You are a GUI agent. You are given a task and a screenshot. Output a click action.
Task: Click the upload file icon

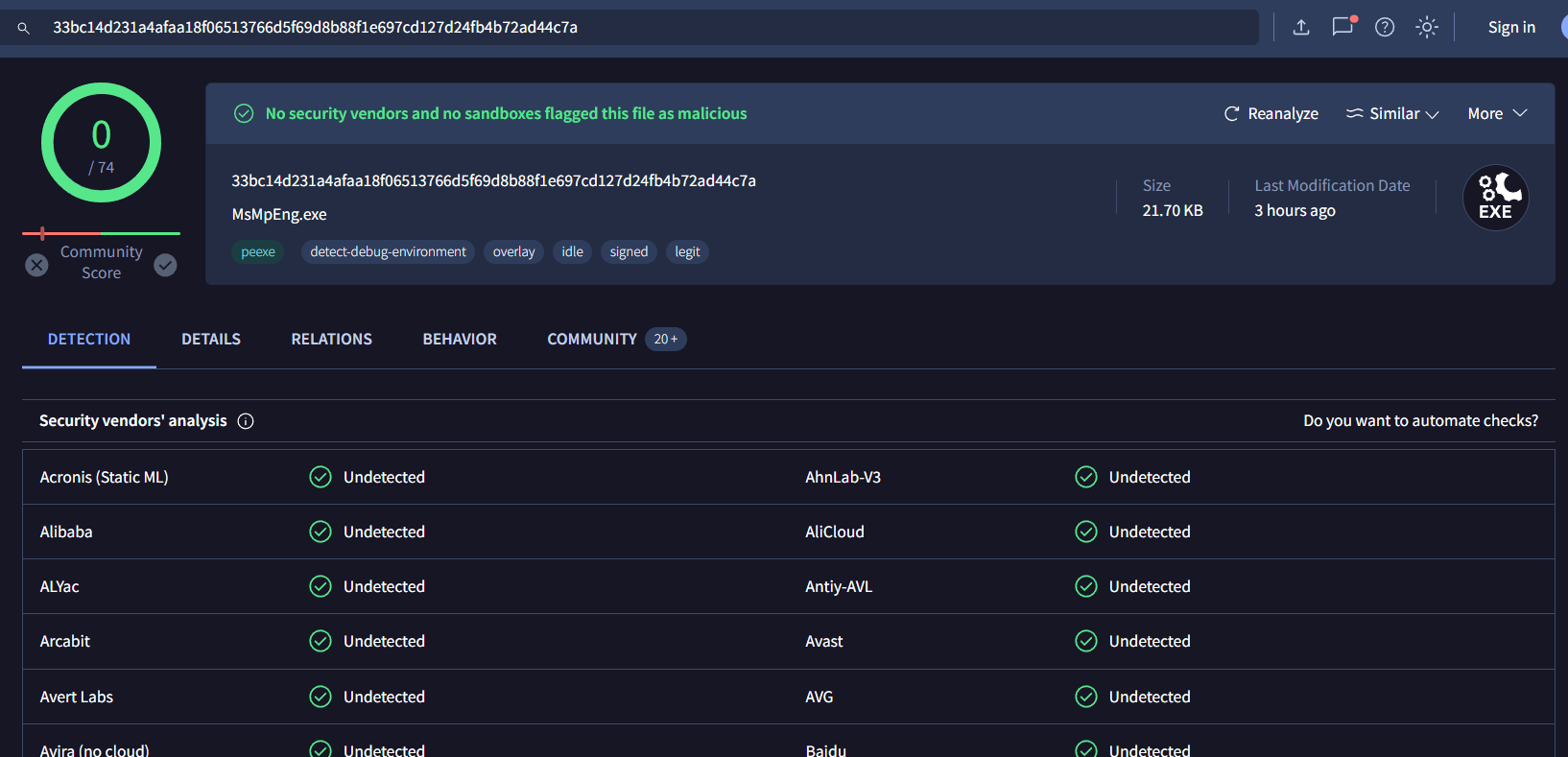point(1301,27)
